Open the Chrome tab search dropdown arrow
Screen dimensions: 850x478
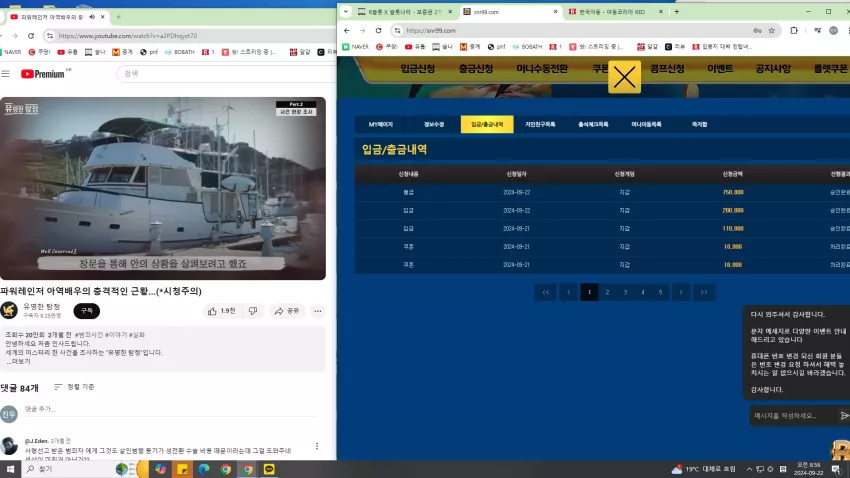pos(346,11)
